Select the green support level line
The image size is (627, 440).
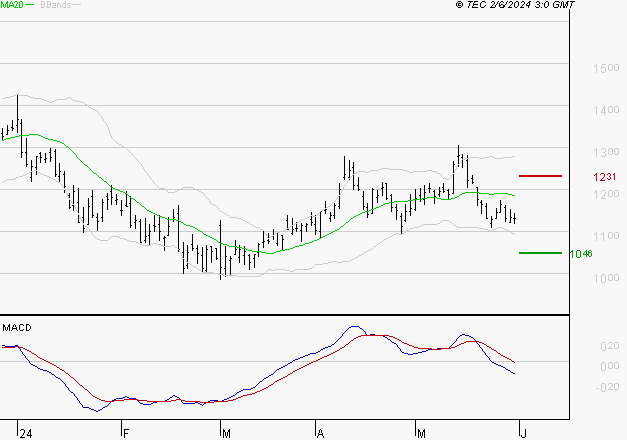[540, 253]
